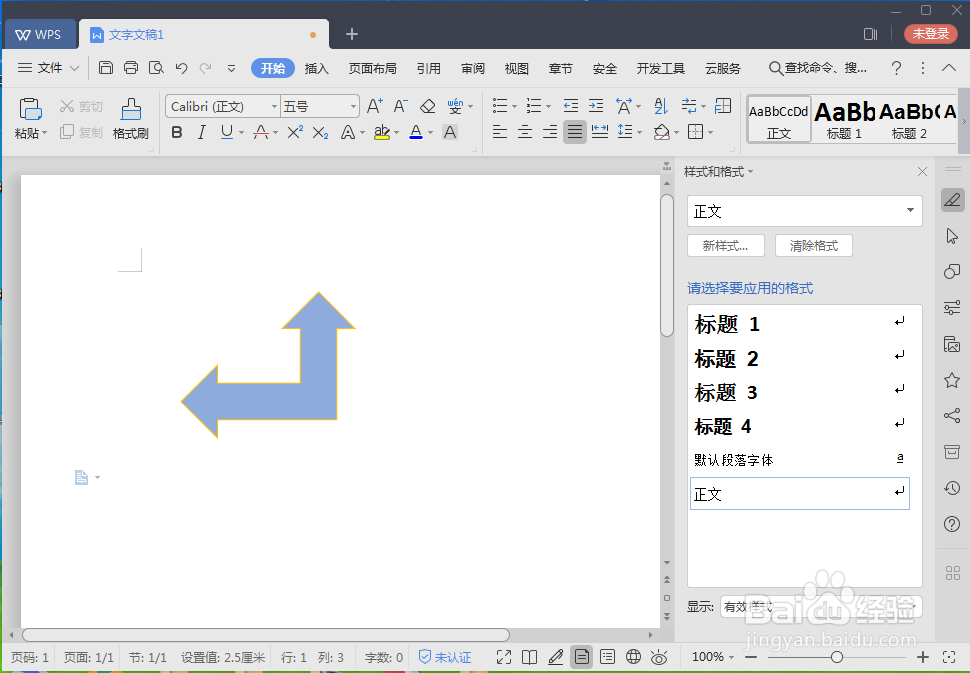Click the 新样式 button
This screenshot has height=673, width=970.
726,246
